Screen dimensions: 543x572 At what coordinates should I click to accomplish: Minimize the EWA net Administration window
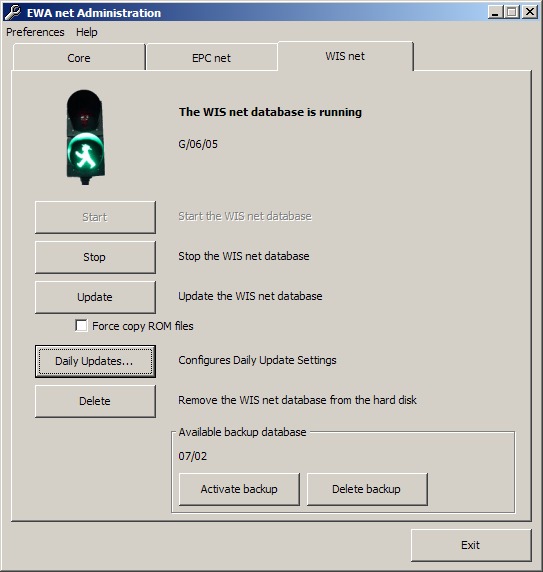tap(495, 12)
